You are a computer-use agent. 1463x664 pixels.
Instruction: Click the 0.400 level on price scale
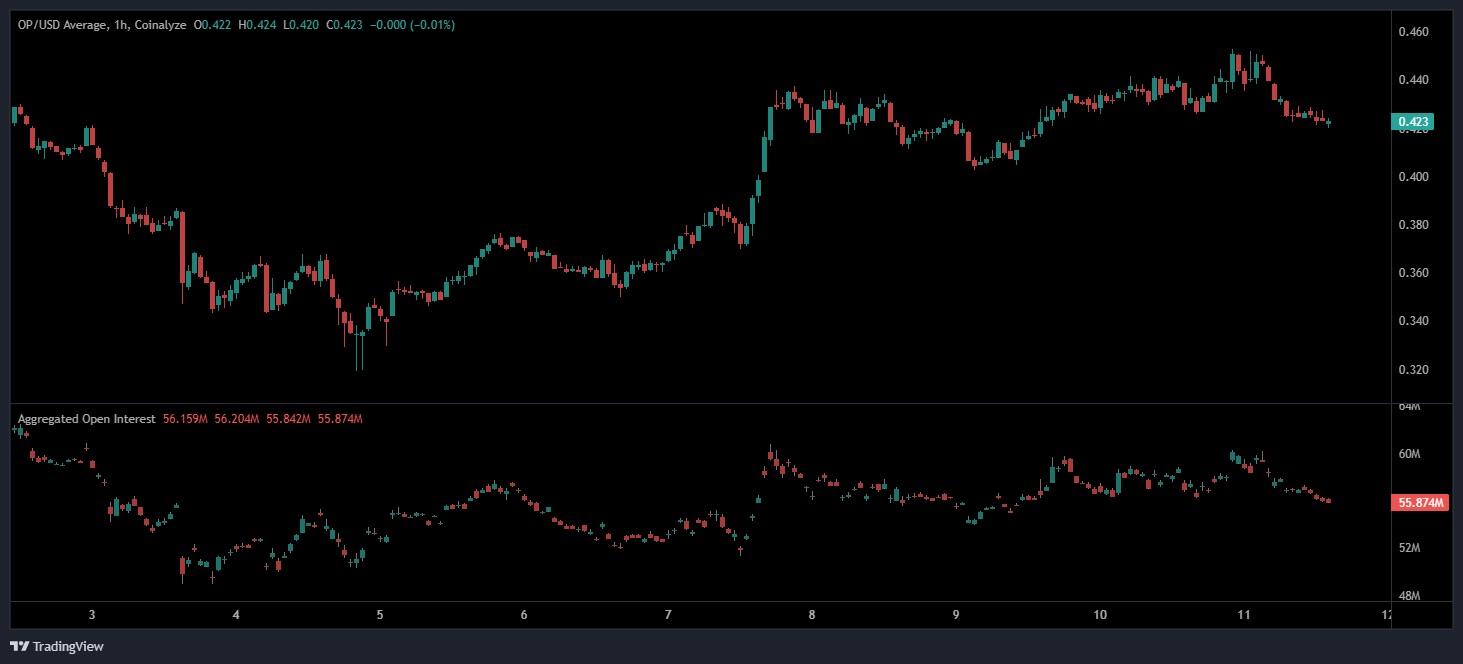(1412, 177)
